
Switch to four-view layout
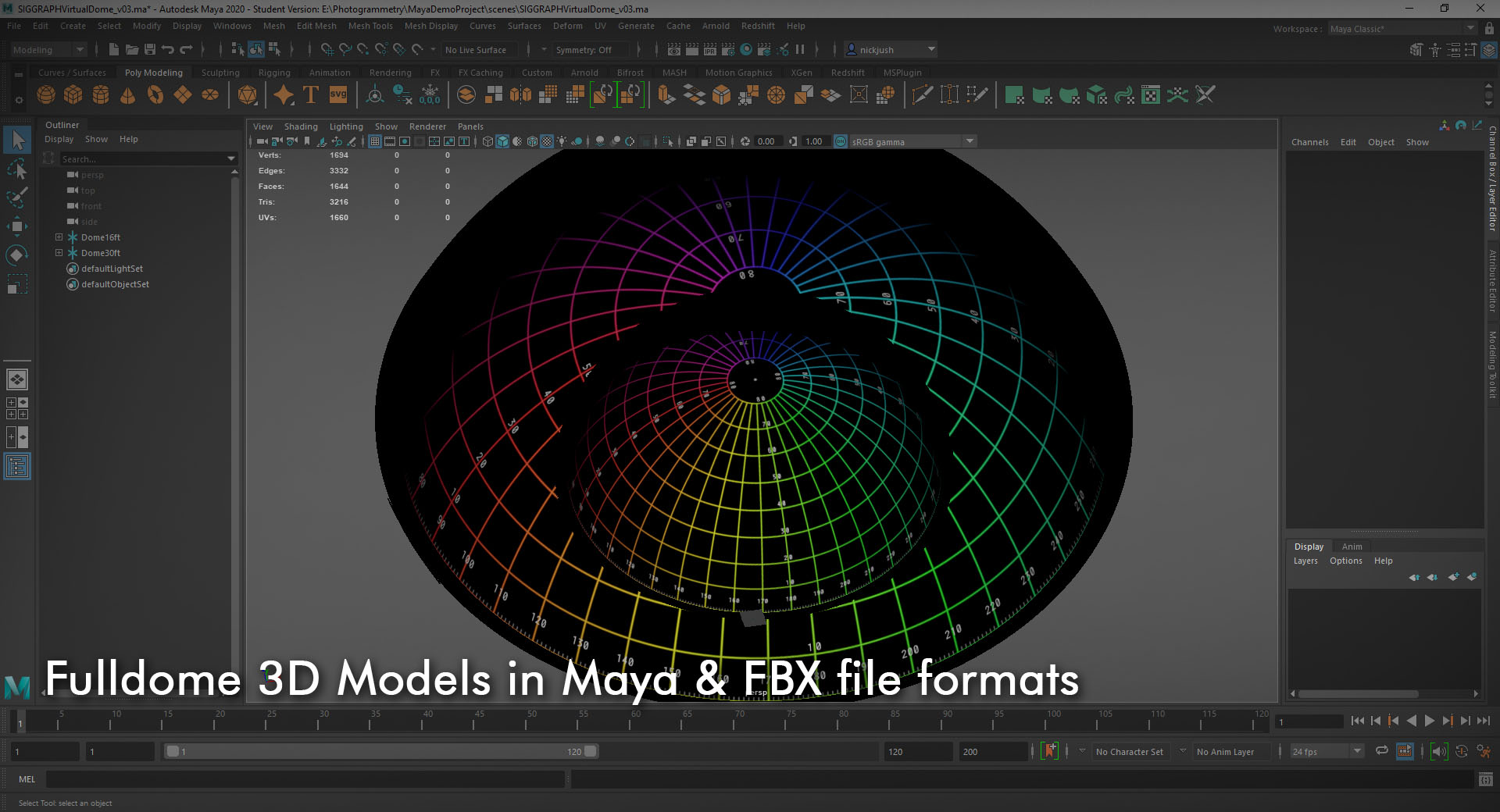point(17,408)
